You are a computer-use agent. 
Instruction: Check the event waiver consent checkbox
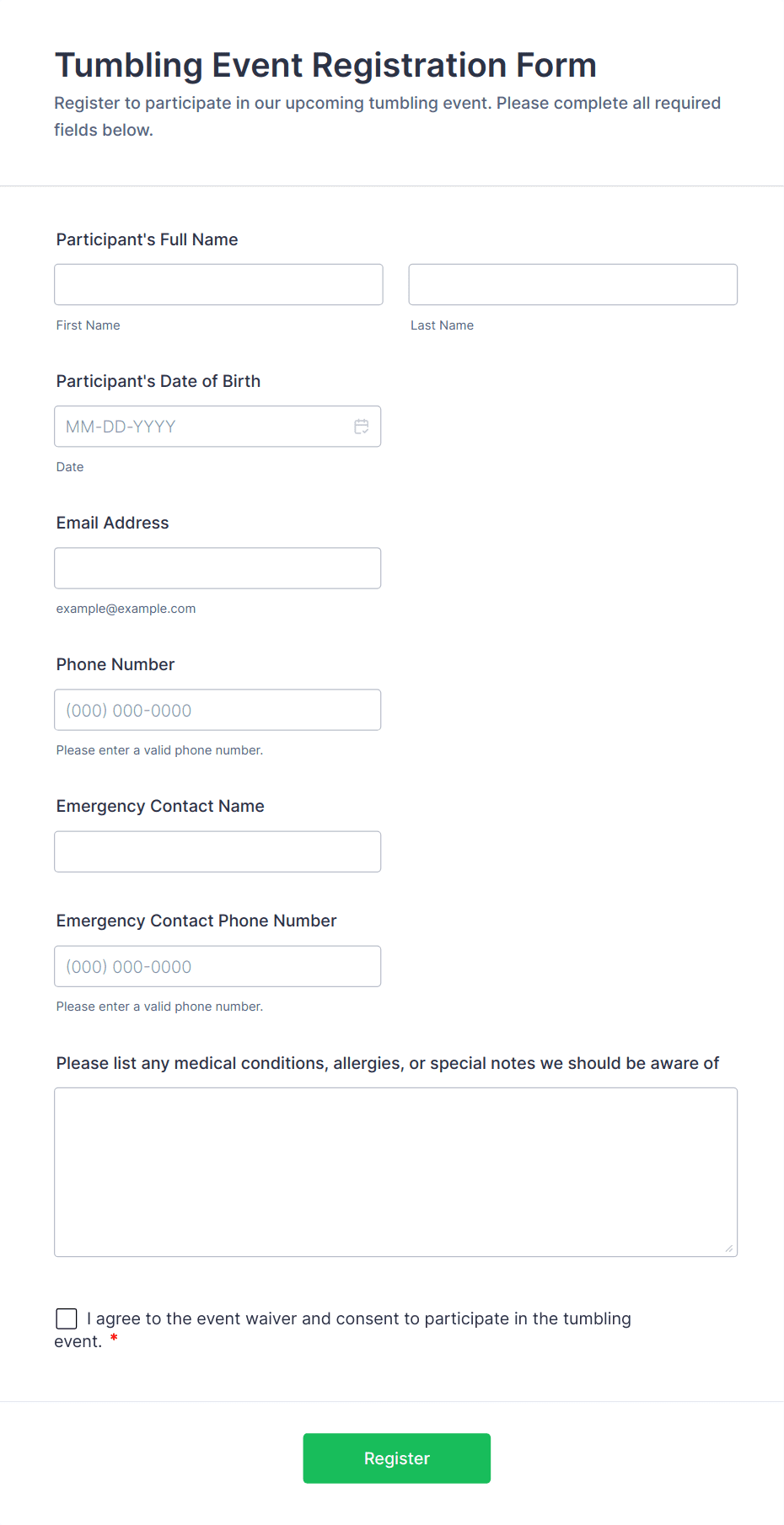pyautogui.click(x=67, y=1318)
